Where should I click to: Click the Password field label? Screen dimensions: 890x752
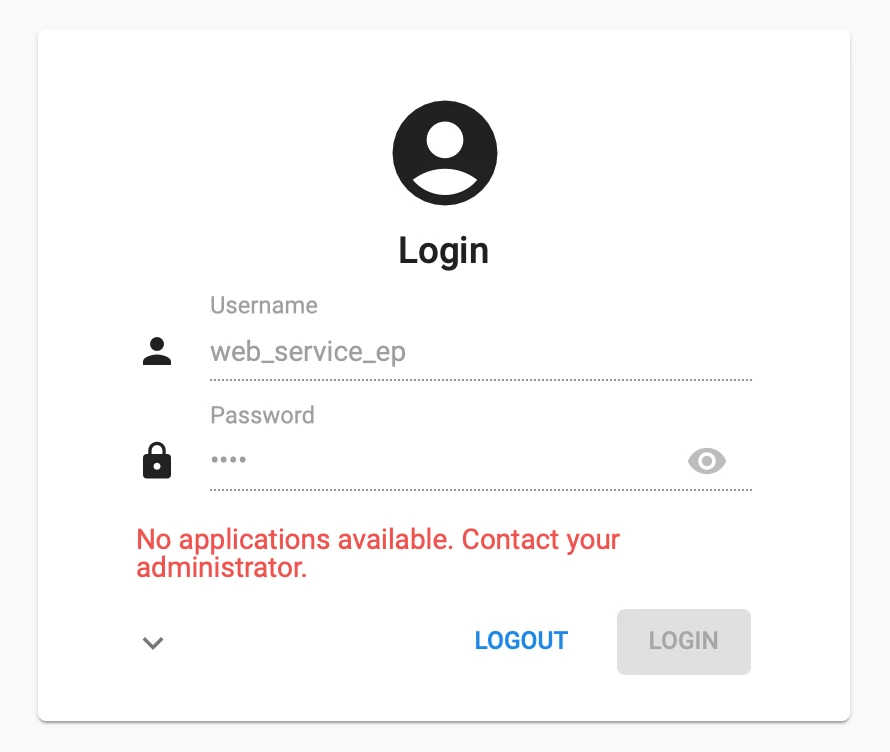[262, 415]
